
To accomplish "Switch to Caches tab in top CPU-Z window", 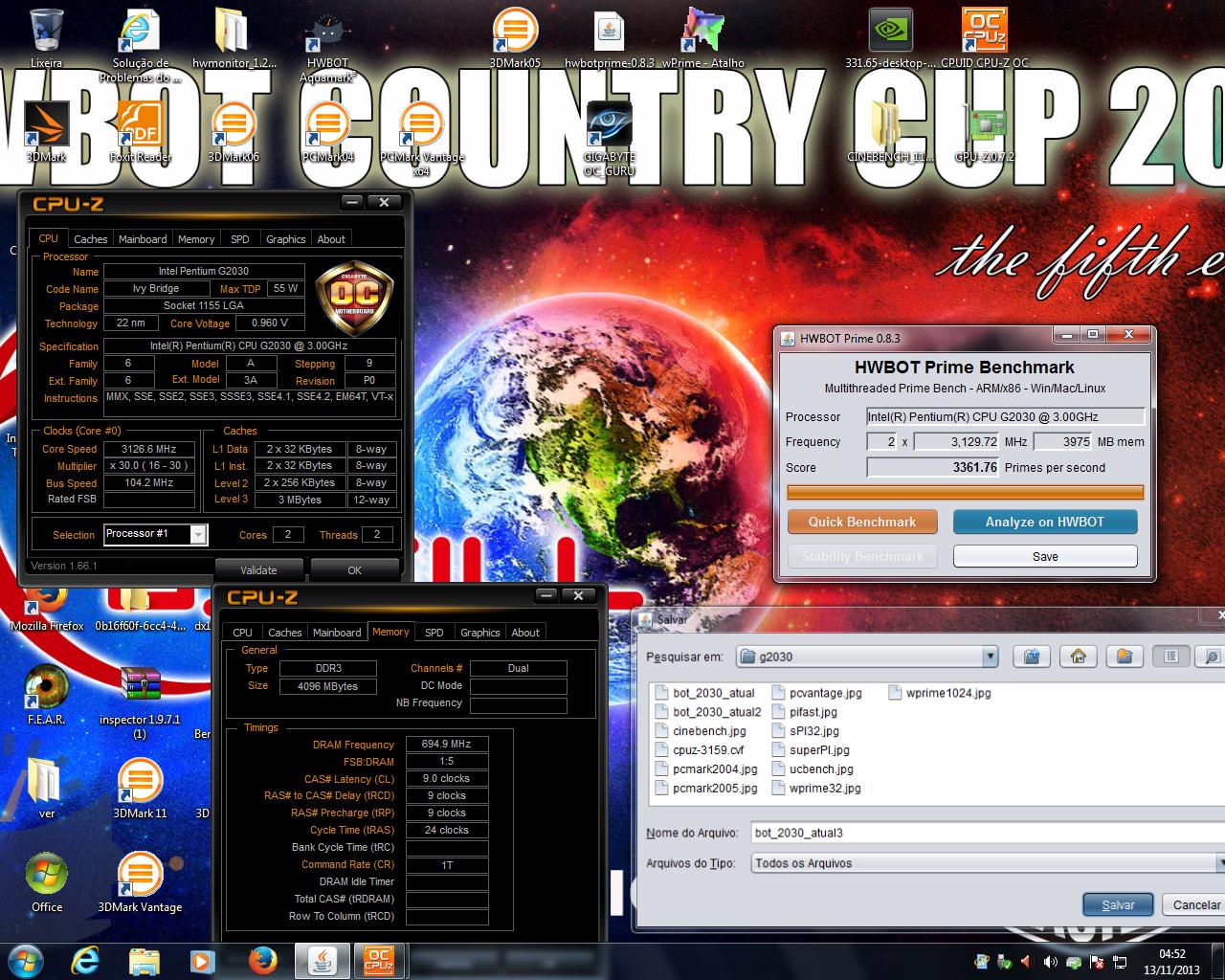I will [91, 239].
